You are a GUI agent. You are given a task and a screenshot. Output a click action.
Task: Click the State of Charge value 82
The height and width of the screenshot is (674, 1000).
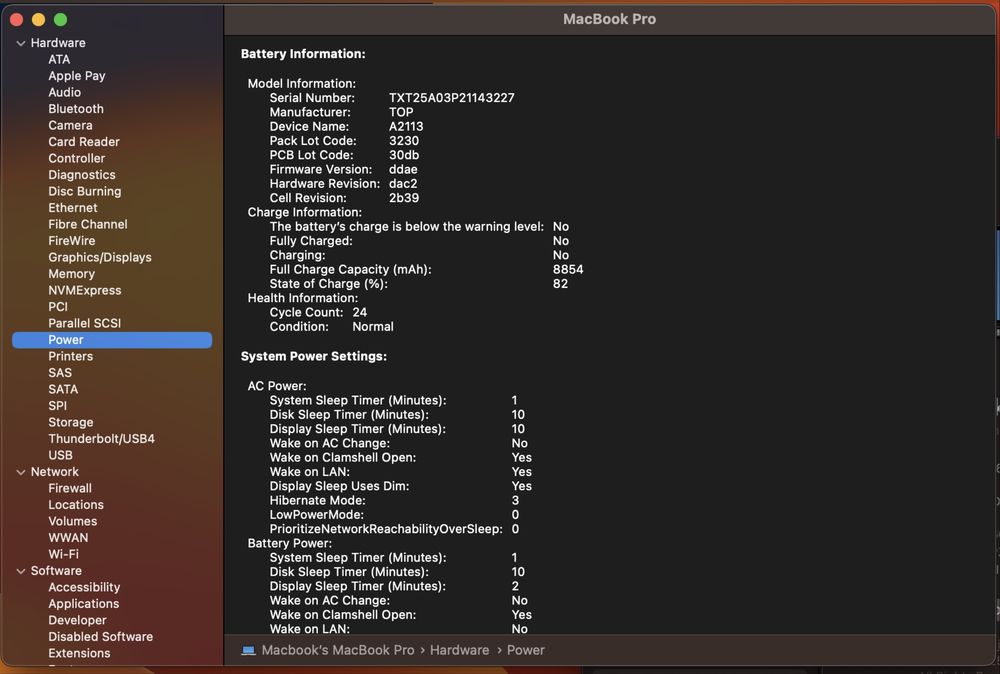[x=560, y=284]
